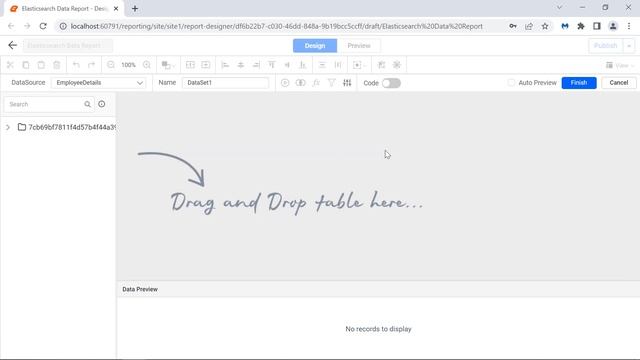Click the search magnifier icon in sidebar
Viewport: 640px width, 360px height.
tap(87, 104)
